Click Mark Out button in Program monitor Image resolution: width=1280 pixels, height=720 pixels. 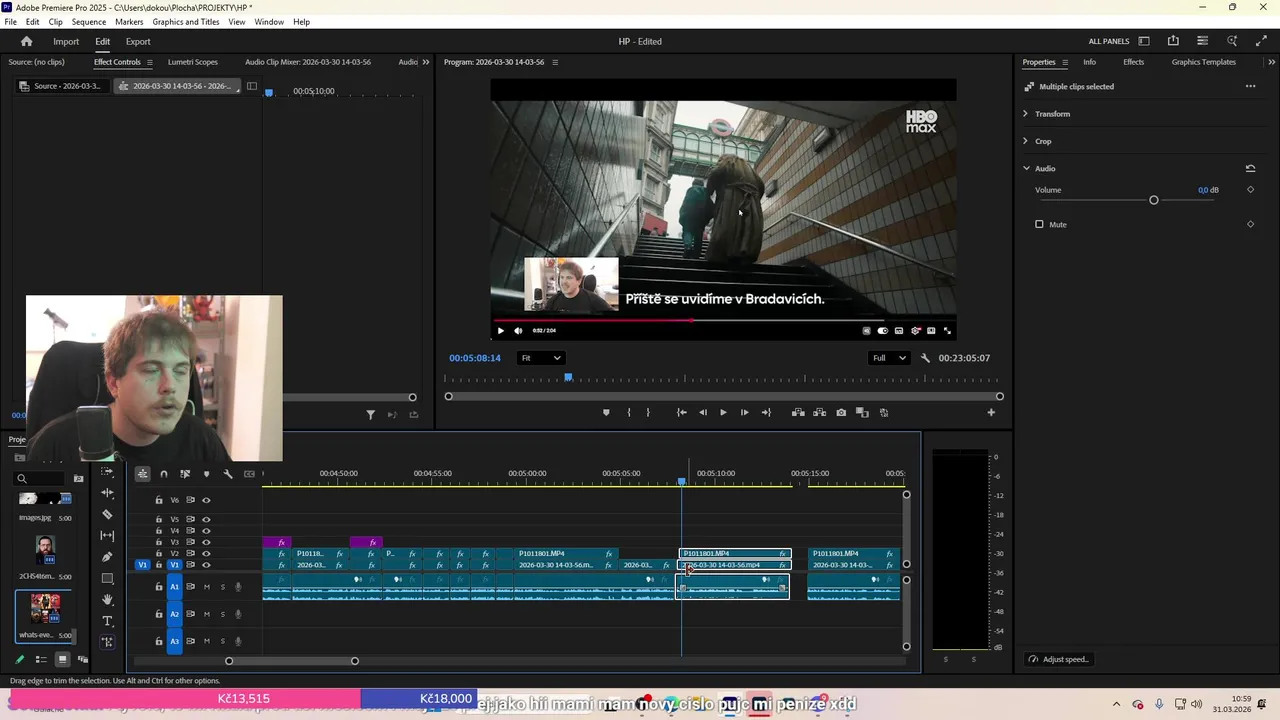[x=648, y=412]
